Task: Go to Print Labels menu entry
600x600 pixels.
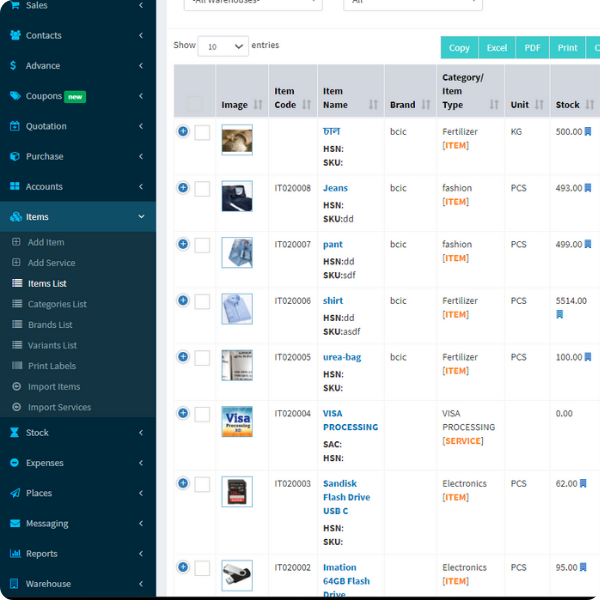Action: [x=53, y=366]
